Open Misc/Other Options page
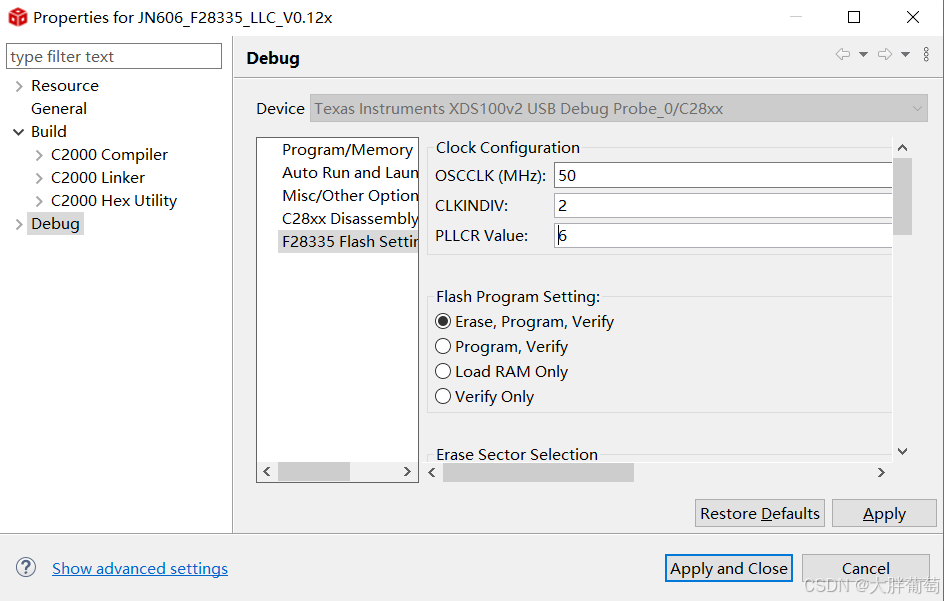Screen dimensions: 944x601 coord(350,196)
